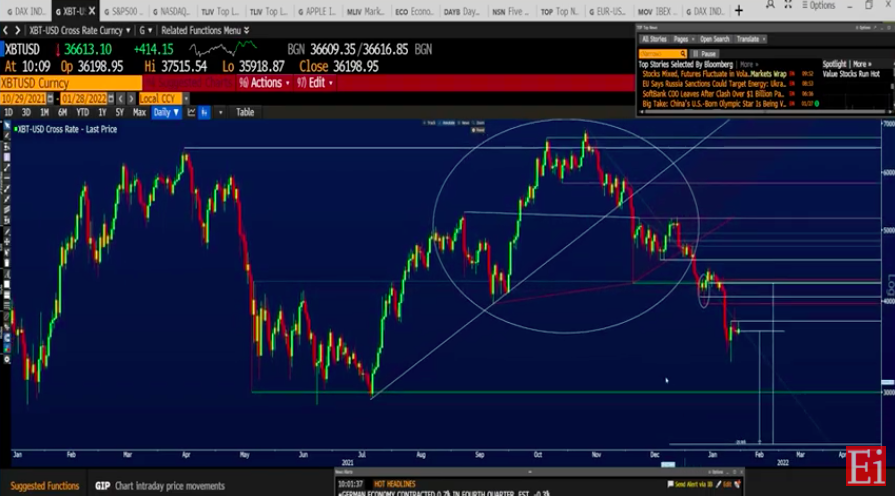The height and width of the screenshot is (496, 895).
Task: Select the 5Y period
Action: coord(119,112)
